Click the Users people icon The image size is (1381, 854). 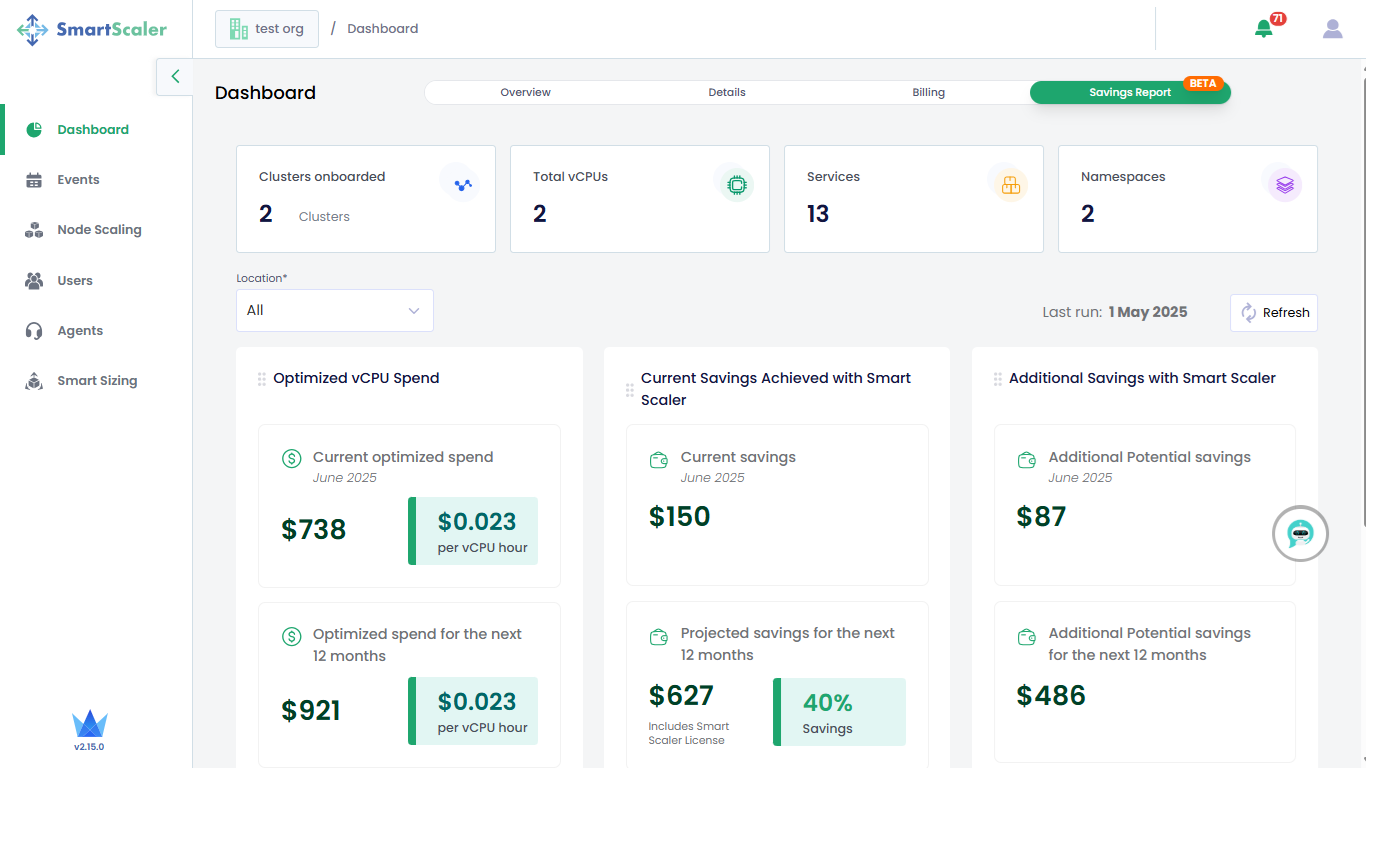[x=34, y=281]
